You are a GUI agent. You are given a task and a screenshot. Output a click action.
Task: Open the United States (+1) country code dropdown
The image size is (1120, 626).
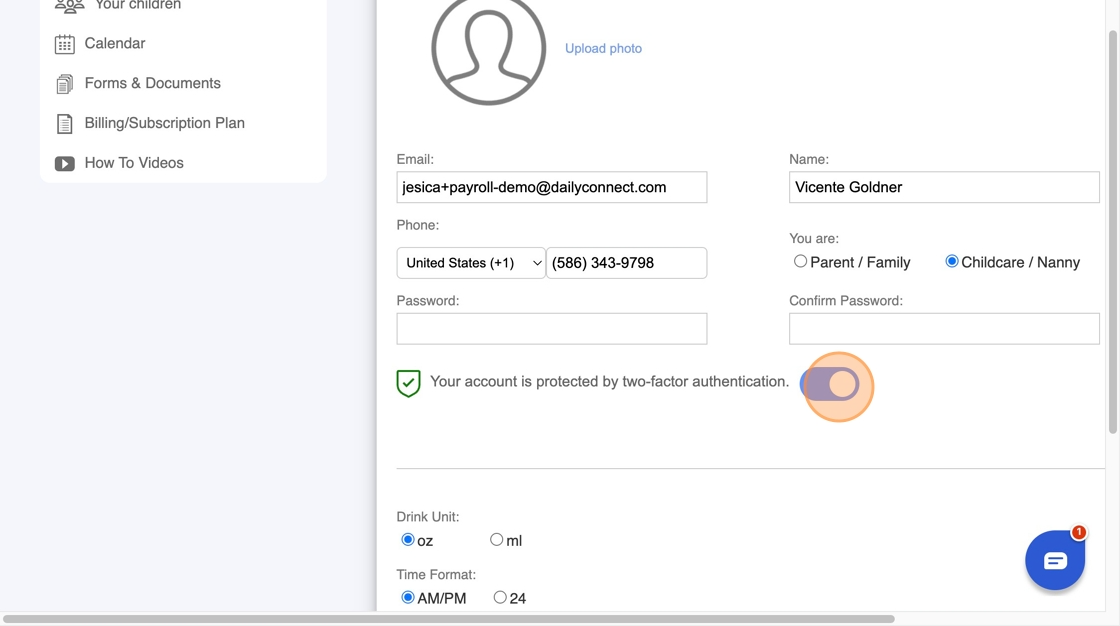[471, 263]
